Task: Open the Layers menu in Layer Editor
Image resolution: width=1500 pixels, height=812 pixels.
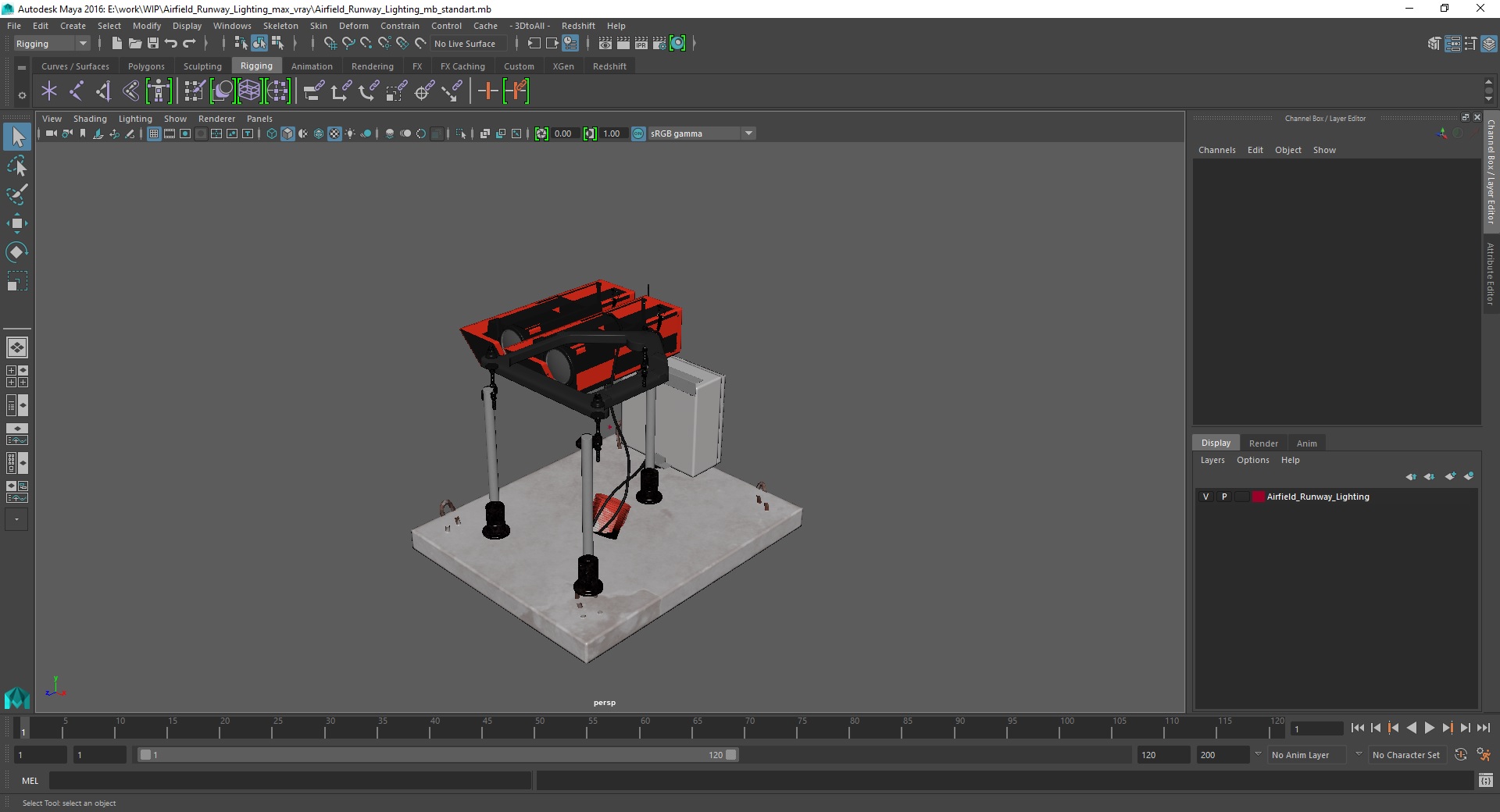Action: 1212,460
